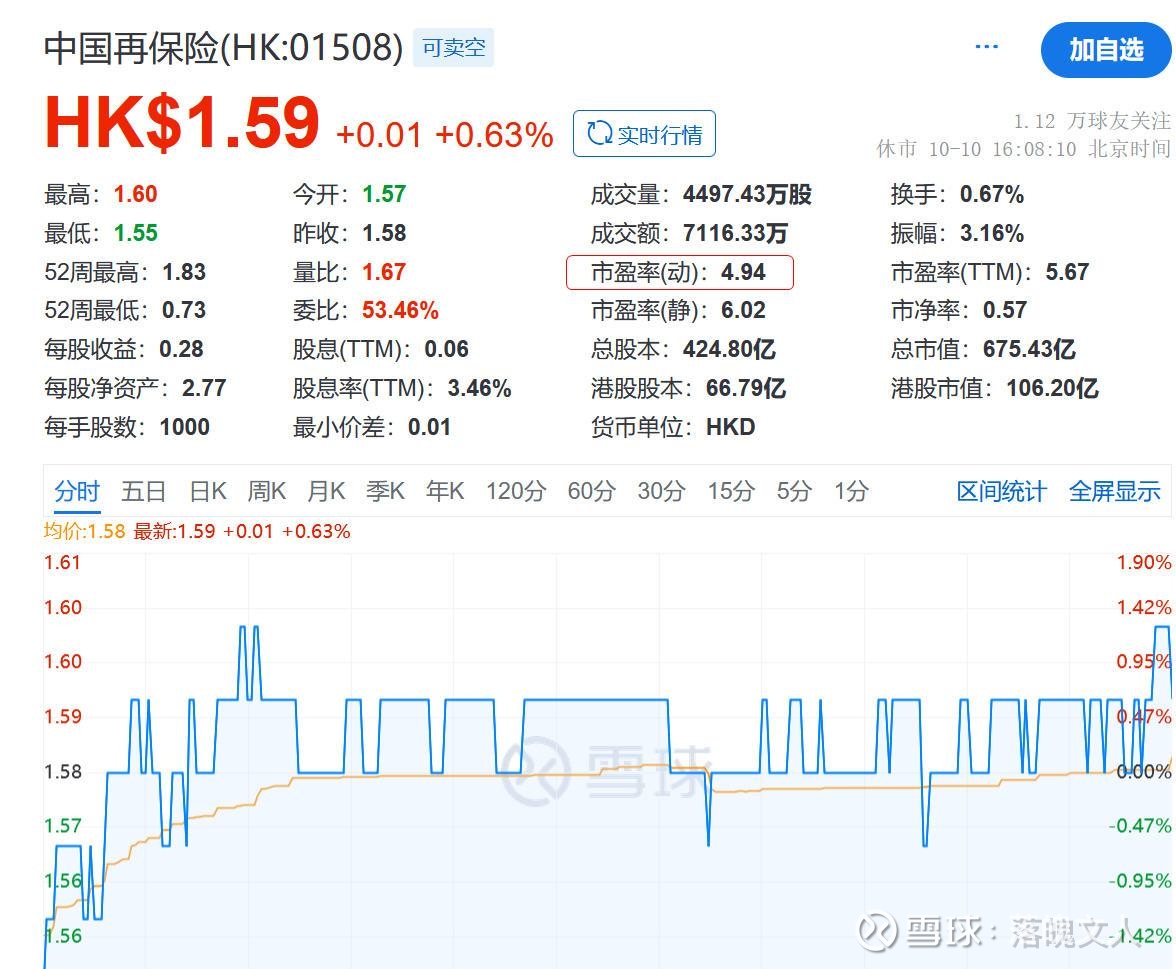Click the 52周最高 value 1.83

coord(184,272)
